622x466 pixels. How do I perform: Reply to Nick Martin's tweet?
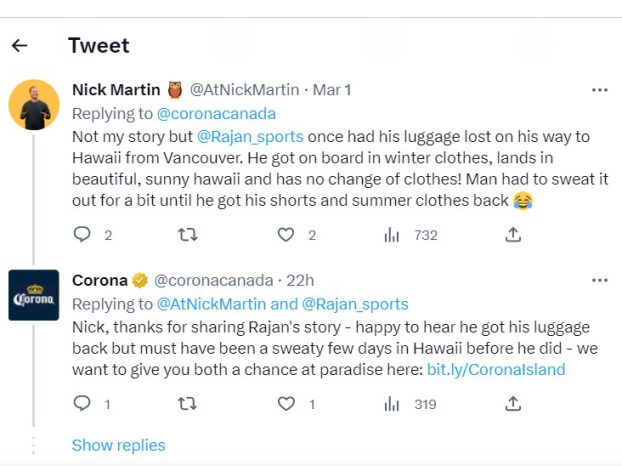click(x=83, y=235)
